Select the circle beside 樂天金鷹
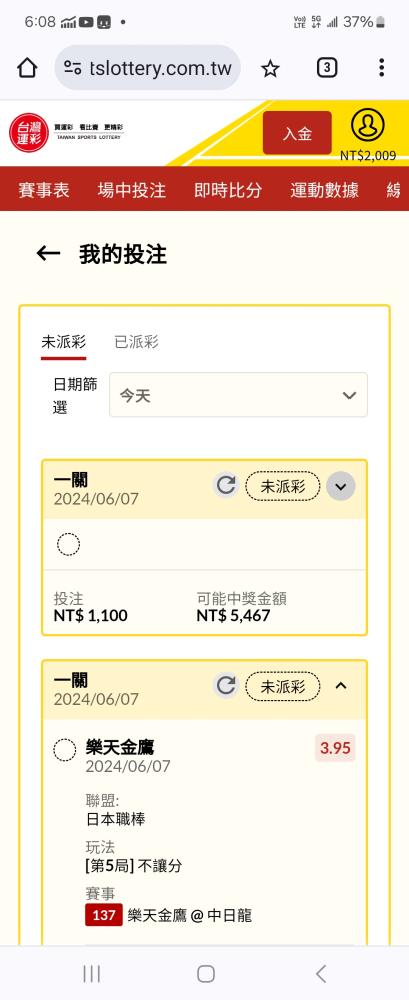The width and height of the screenshot is (409, 1000). [64, 750]
